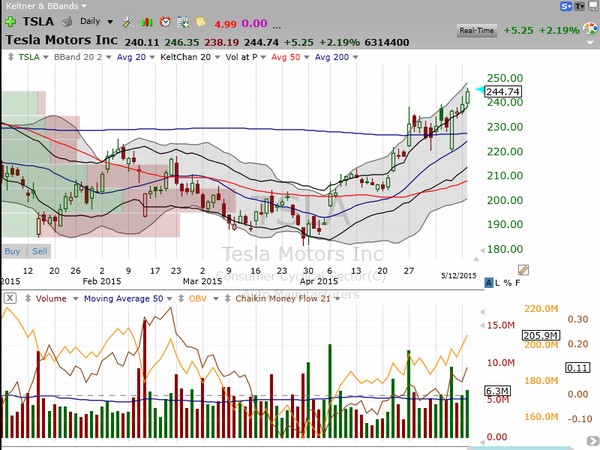This screenshot has height=450, width=600.
Task: Click the blue S icon at top right
Action: (566, 6)
